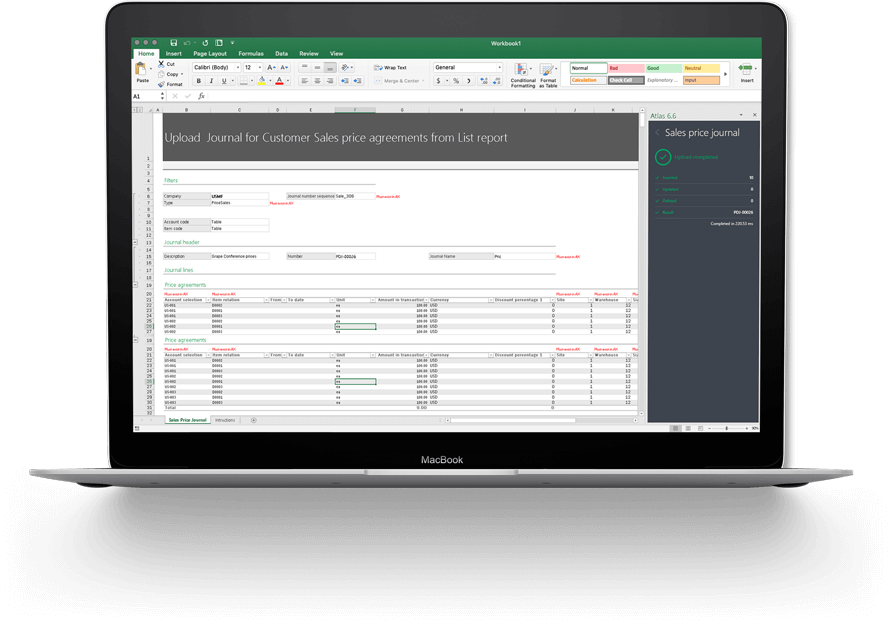Click Merge & Center
The width and height of the screenshot is (892, 620).
point(397,81)
